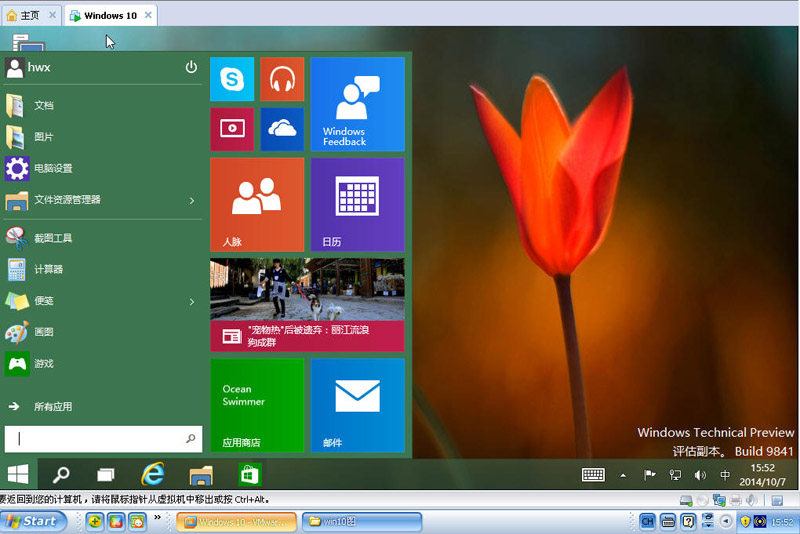Open the touch keyboard tray icon

593,475
